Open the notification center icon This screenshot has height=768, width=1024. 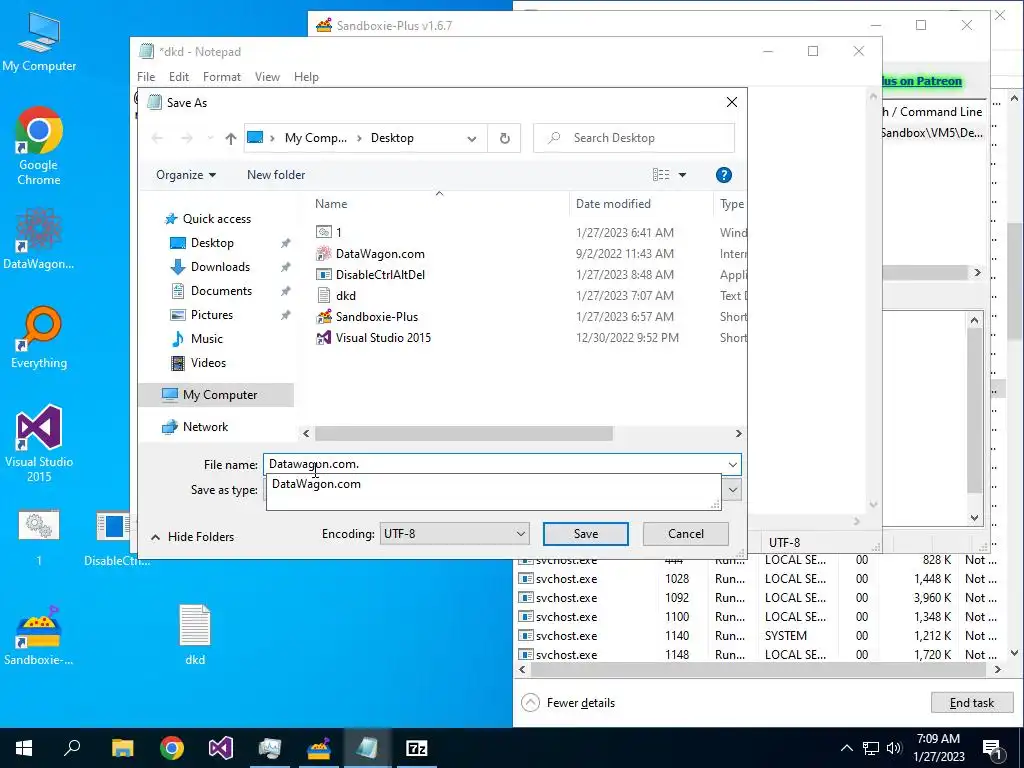click(x=993, y=748)
